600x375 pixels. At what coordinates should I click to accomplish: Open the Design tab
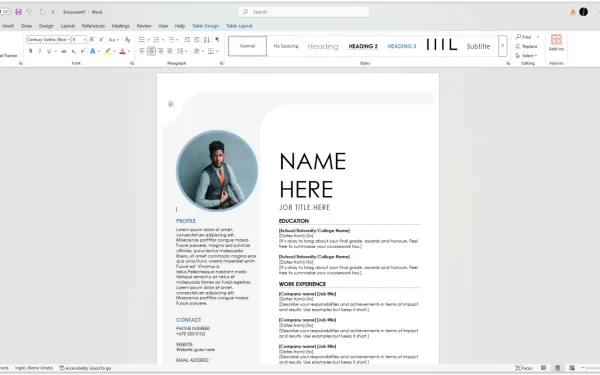(x=46, y=26)
